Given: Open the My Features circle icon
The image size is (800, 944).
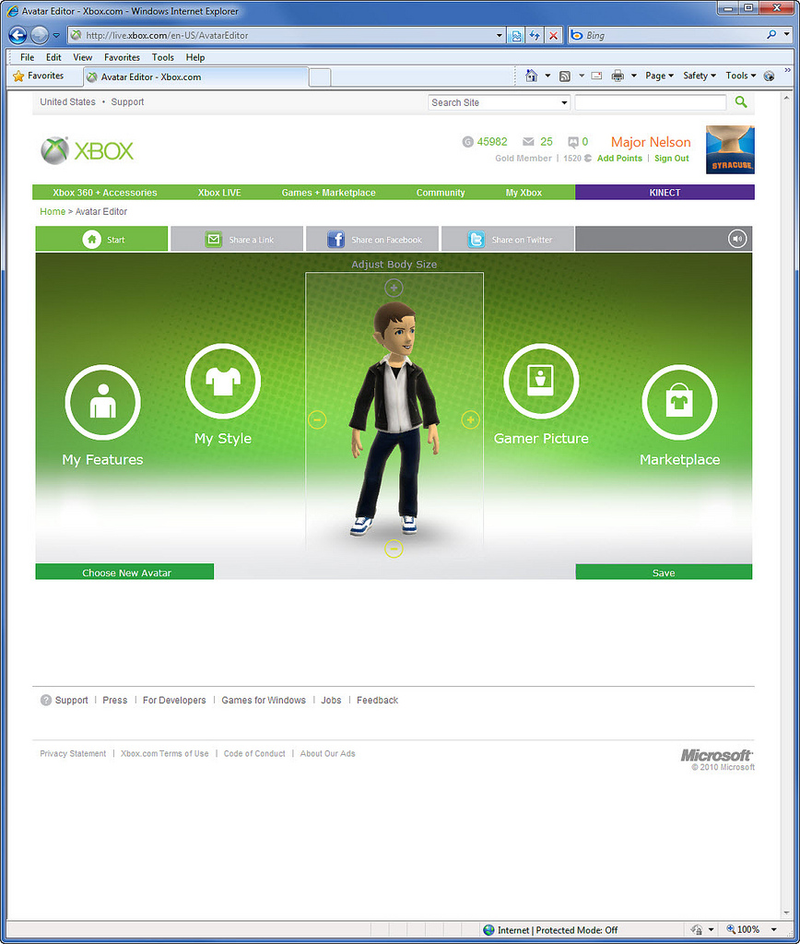Looking at the screenshot, I should [x=103, y=402].
